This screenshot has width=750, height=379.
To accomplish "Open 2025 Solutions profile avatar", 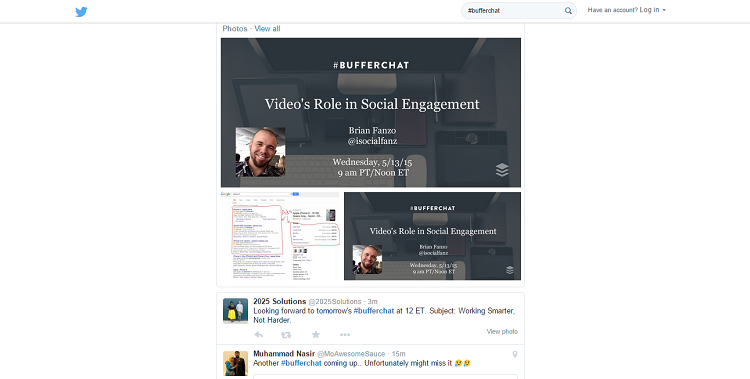I will pyautogui.click(x=235, y=311).
